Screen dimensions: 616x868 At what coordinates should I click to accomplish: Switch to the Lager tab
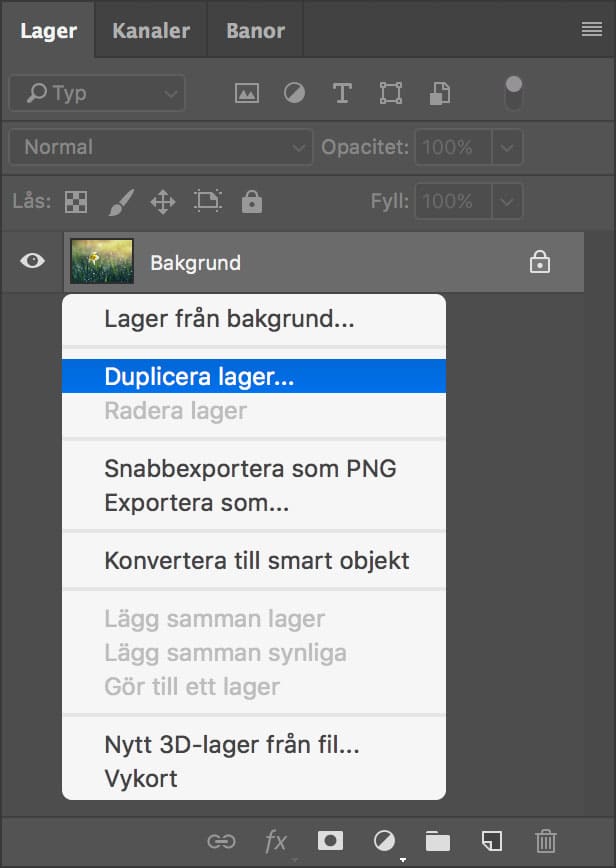pyautogui.click(x=48, y=30)
